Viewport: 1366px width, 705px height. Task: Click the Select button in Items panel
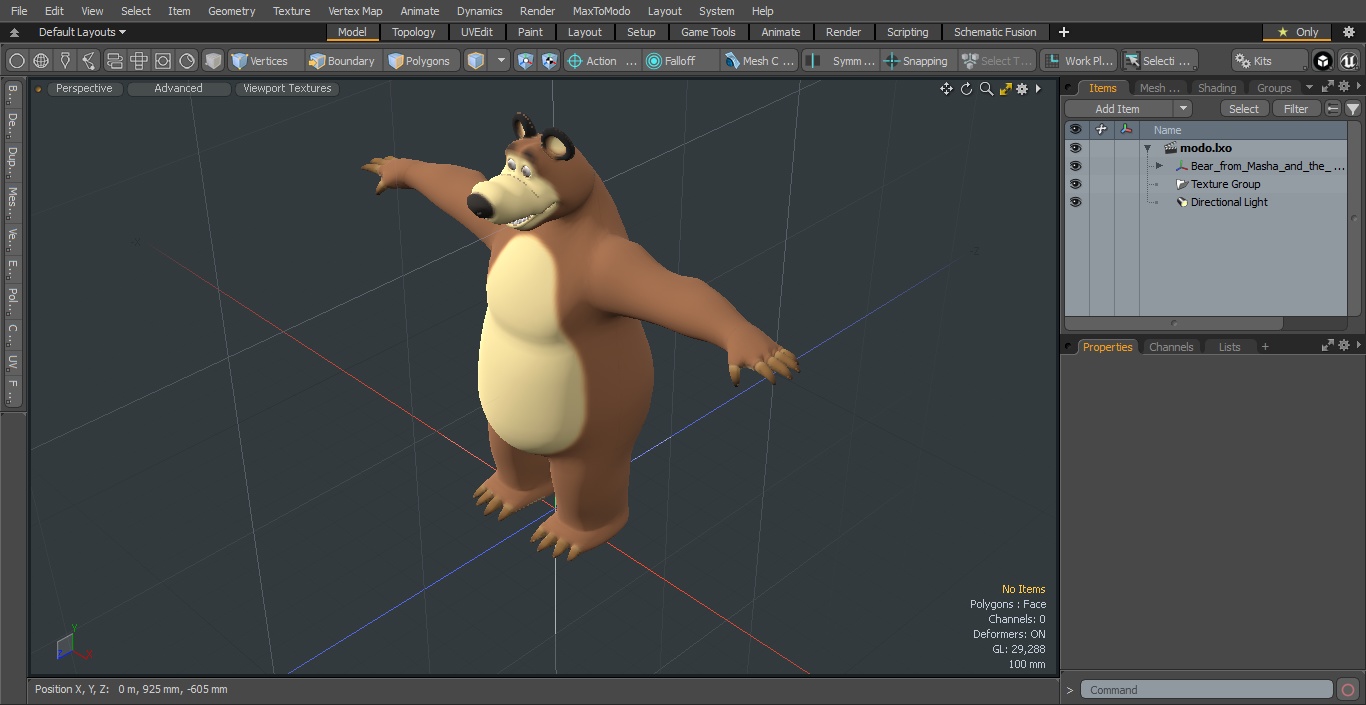[x=1244, y=109]
